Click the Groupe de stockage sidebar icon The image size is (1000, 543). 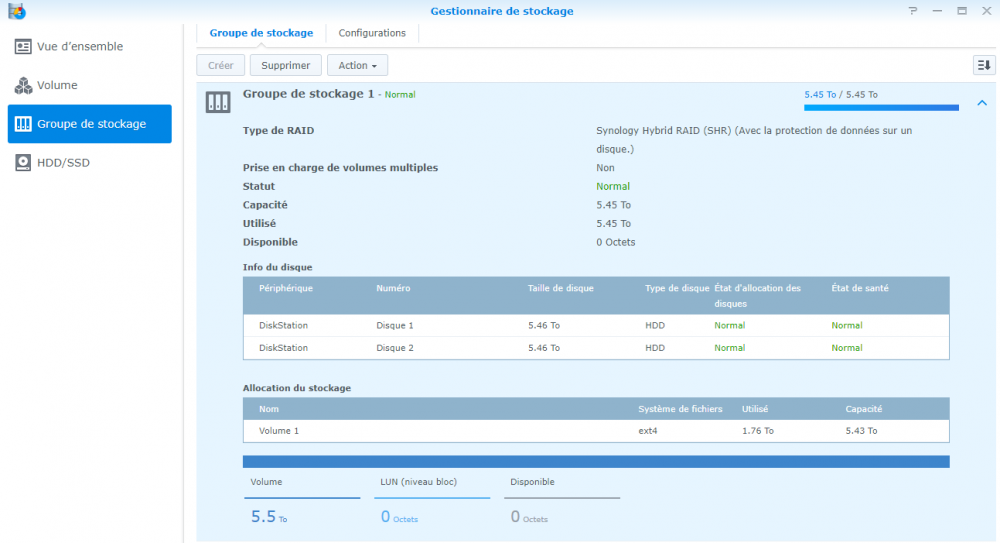pos(23,124)
